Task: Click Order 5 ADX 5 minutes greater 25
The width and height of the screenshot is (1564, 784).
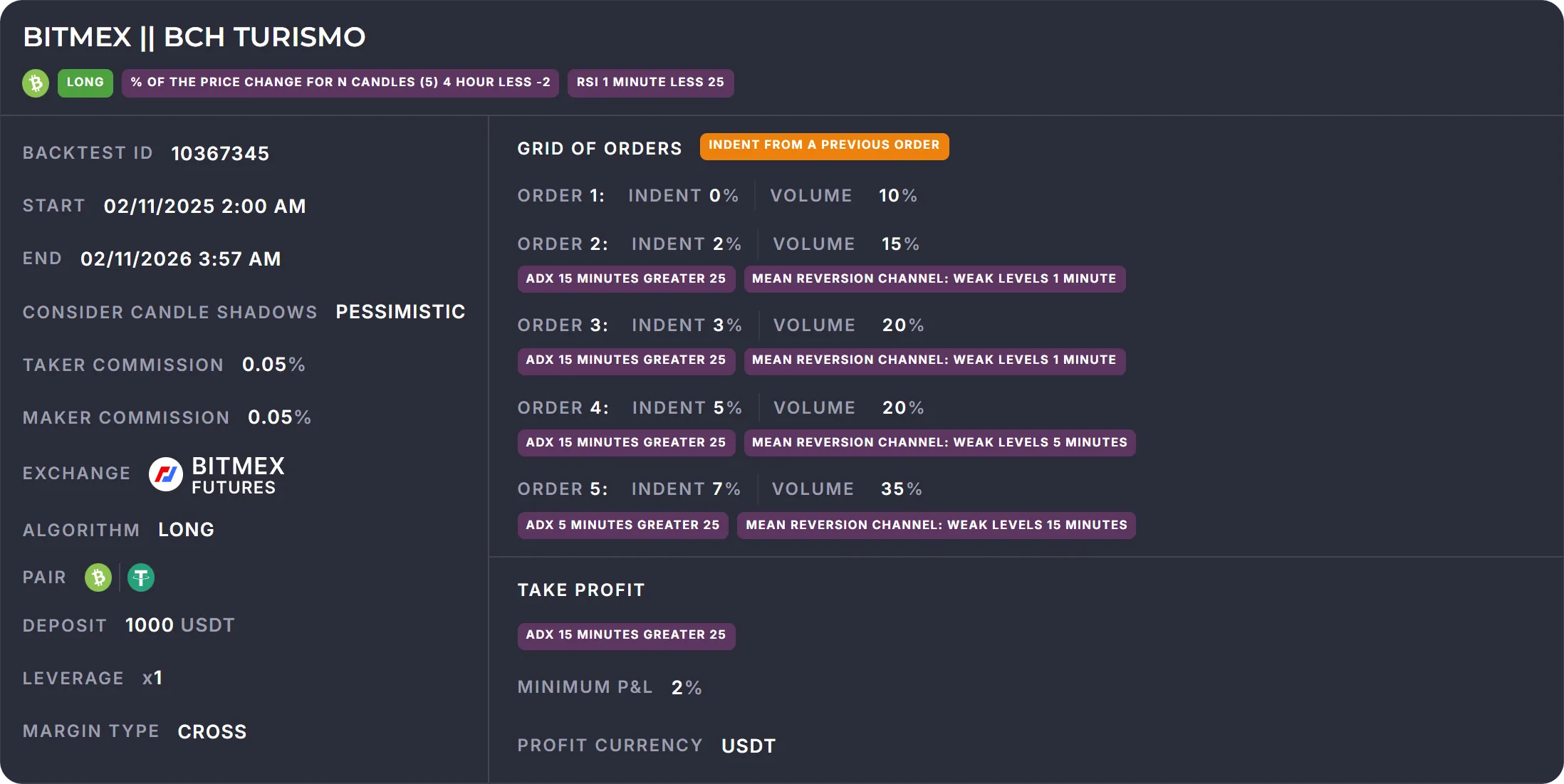Action: [622, 526]
